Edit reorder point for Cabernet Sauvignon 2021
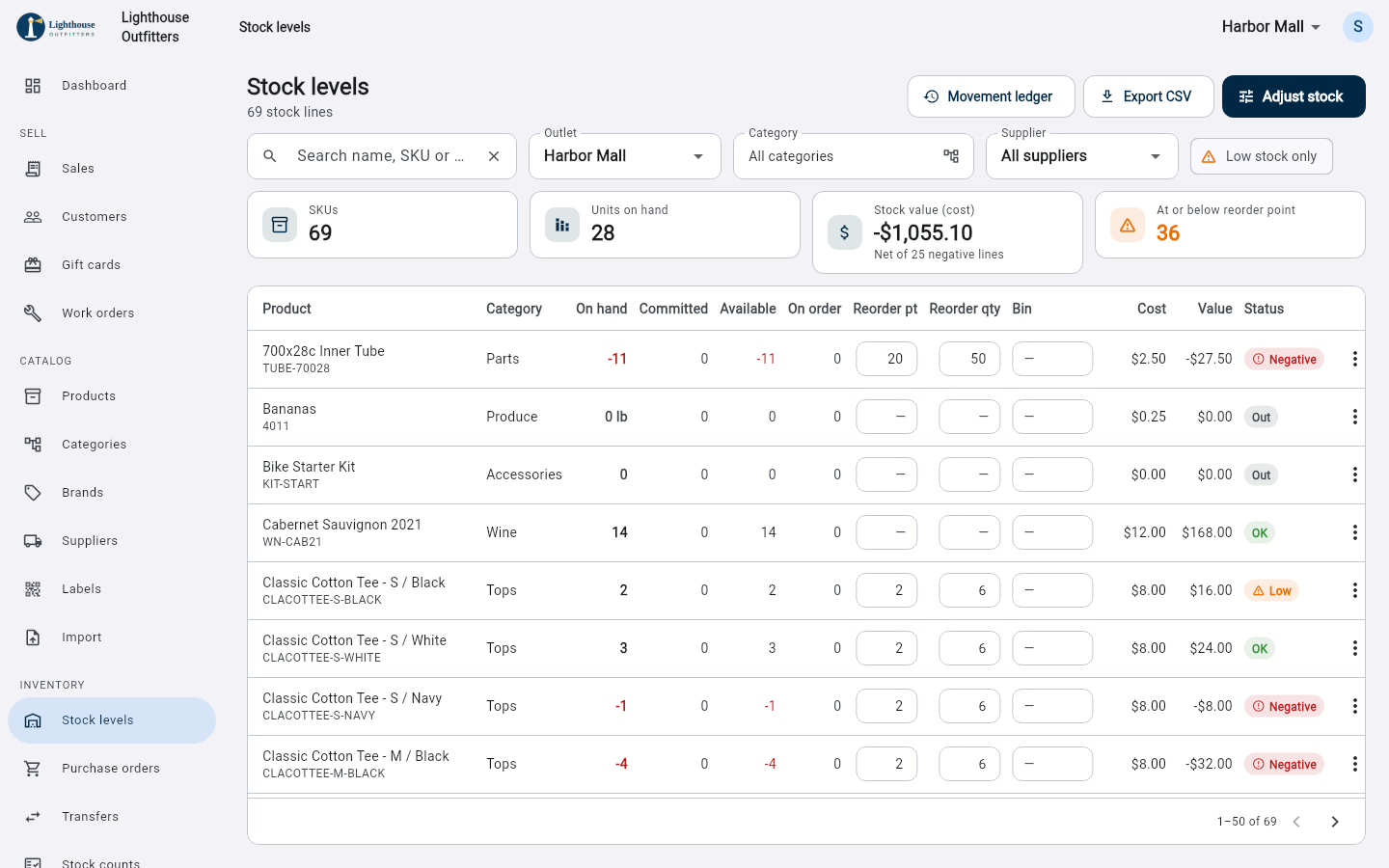 pyautogui.click(x=886, y=532)
